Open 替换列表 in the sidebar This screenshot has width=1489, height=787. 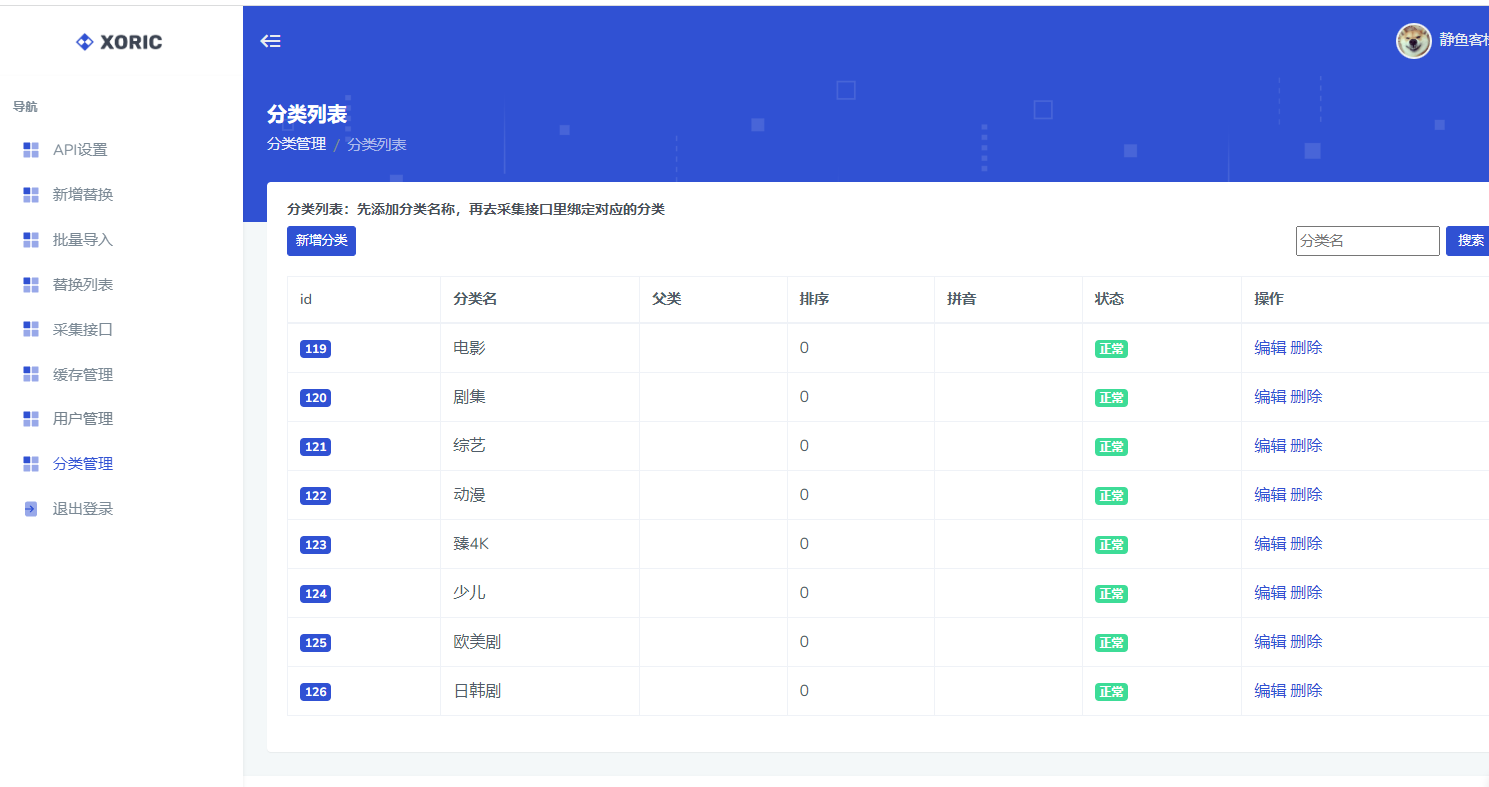83,285
